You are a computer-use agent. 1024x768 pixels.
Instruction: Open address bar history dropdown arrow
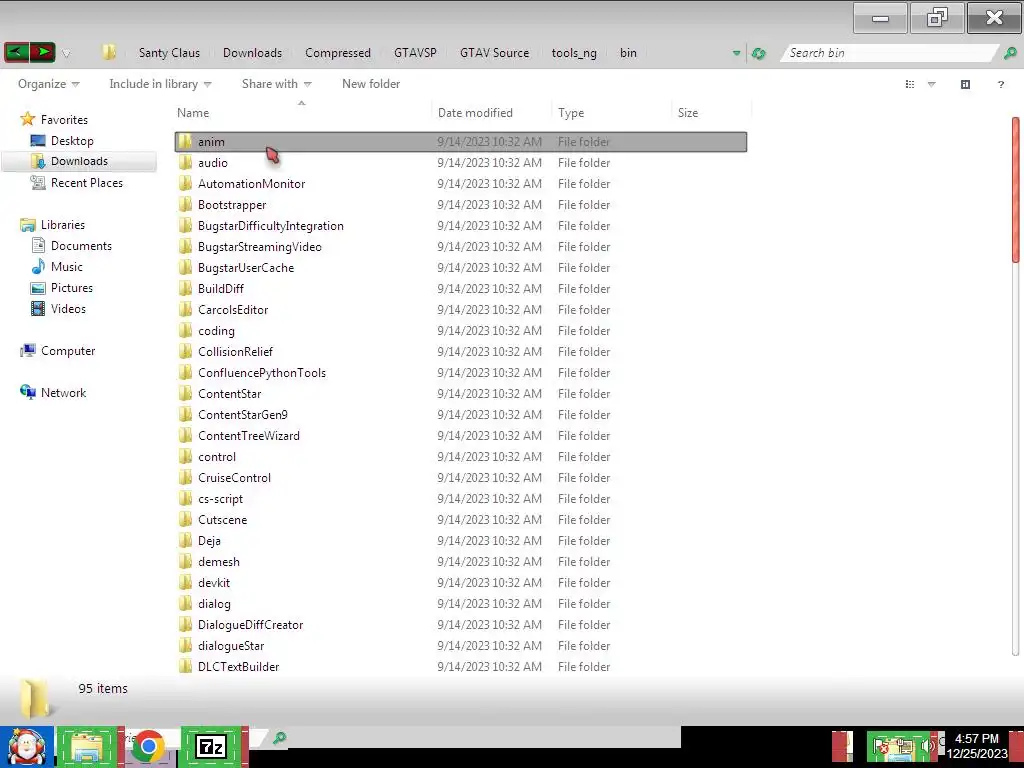click(x=736, y=54)
